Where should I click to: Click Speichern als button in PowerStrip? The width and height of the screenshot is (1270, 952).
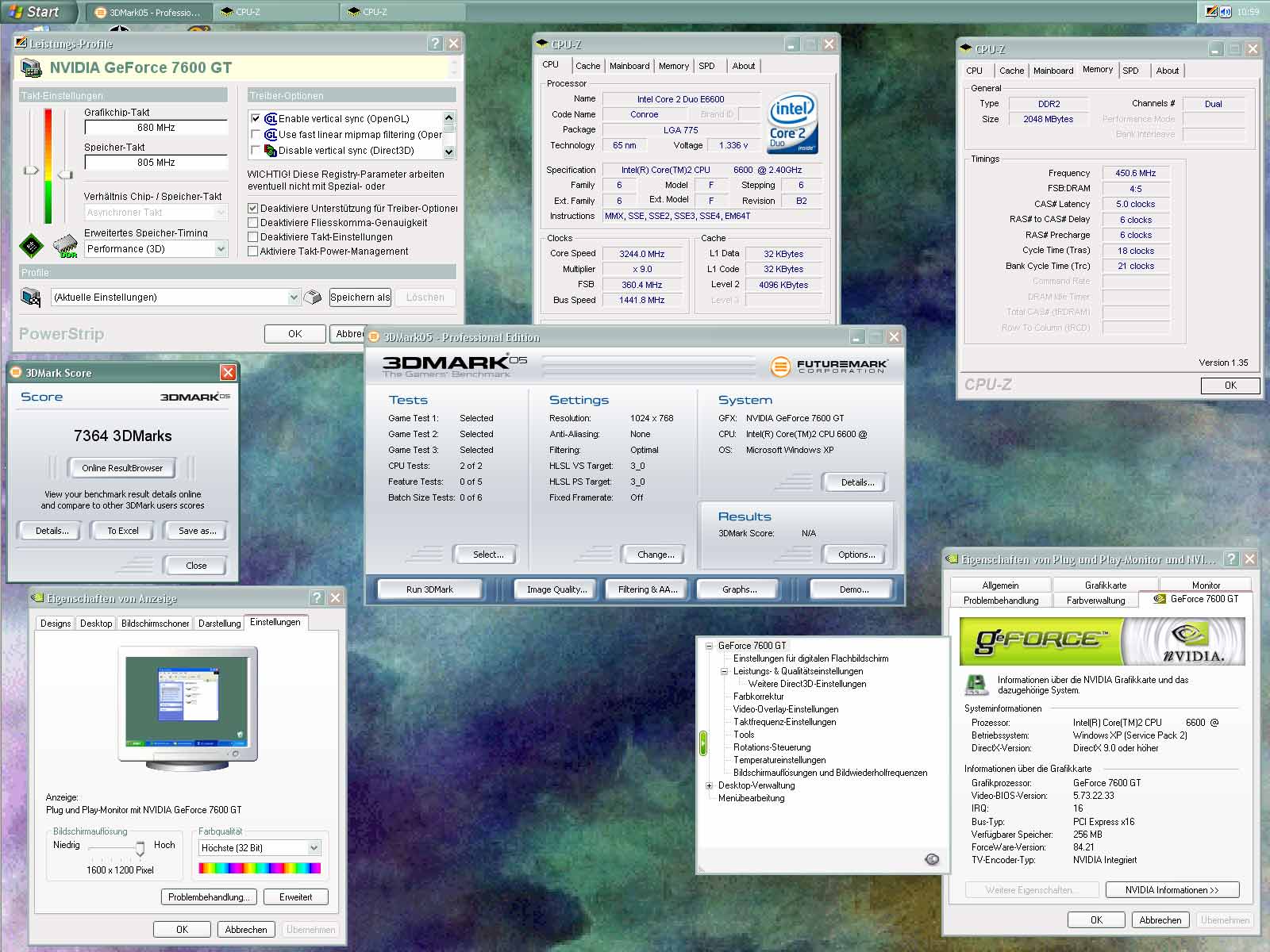pos(360,297)
